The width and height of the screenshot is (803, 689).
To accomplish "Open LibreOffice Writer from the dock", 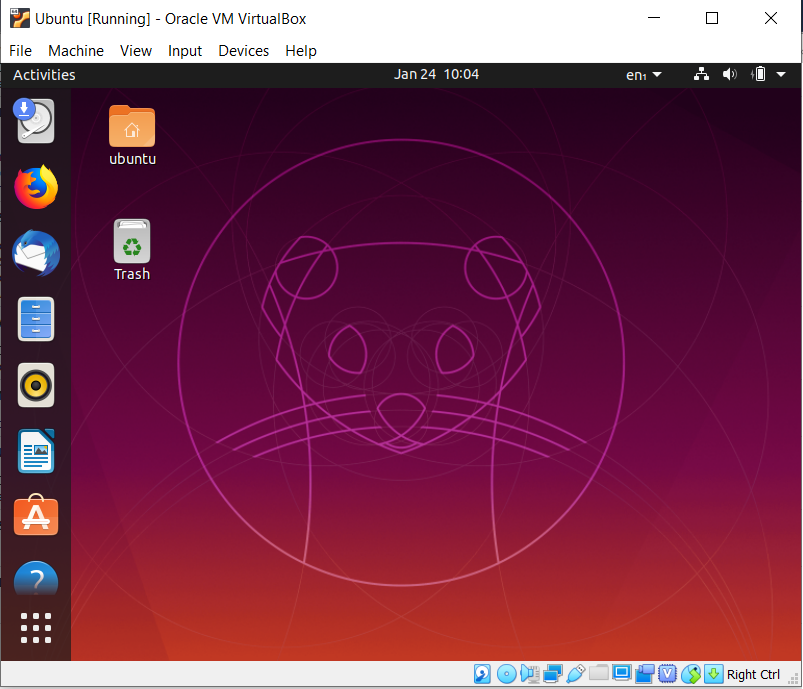I will [x=36, y=451].
